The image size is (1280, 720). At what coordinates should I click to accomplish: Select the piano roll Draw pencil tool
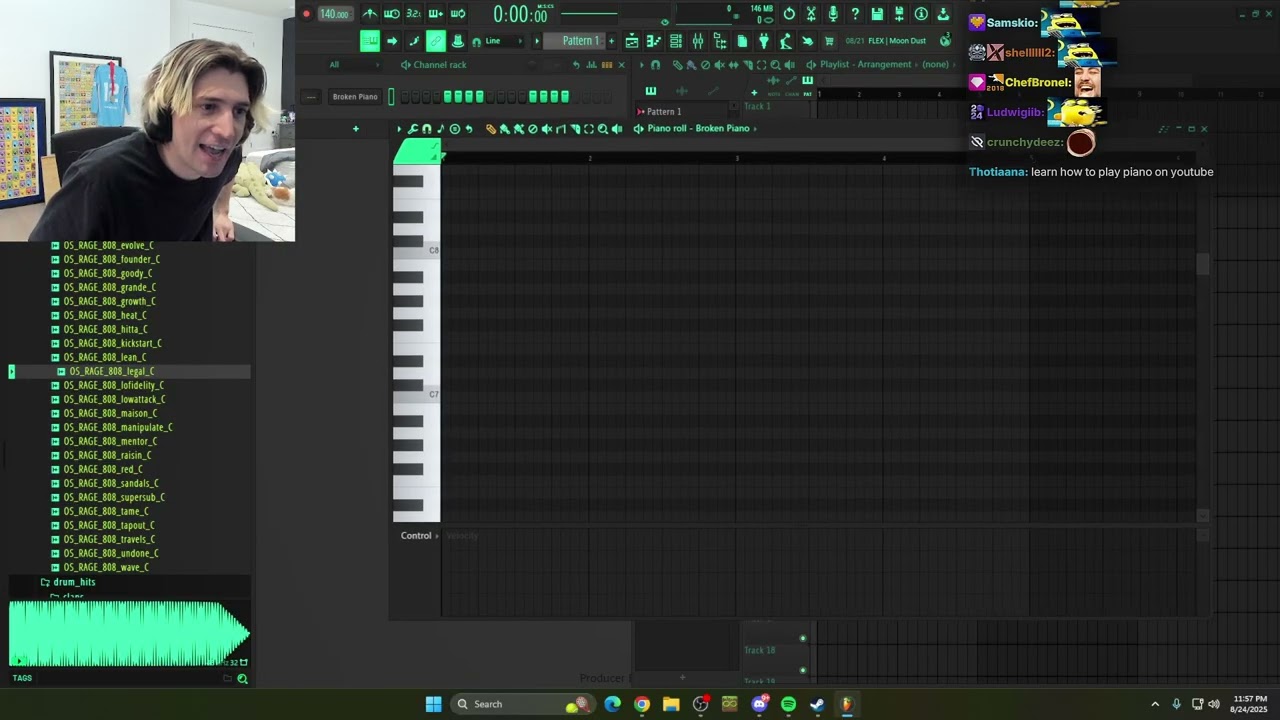tap(491, 129)
